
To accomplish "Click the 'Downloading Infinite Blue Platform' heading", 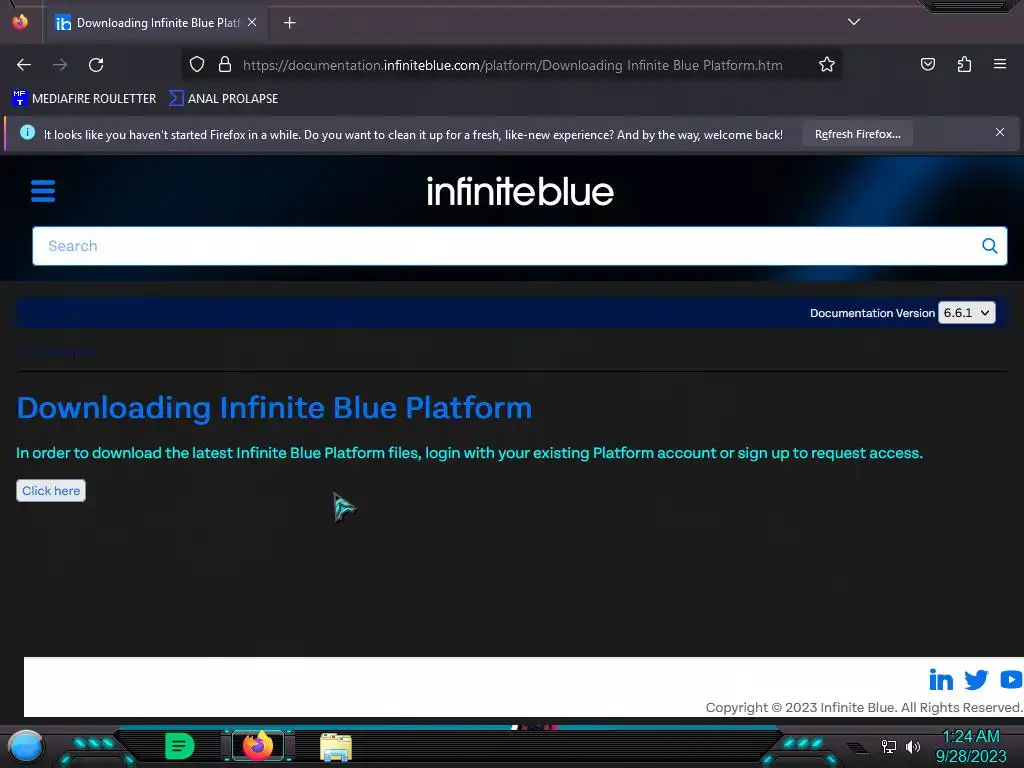I will click(x=274, y=408).
